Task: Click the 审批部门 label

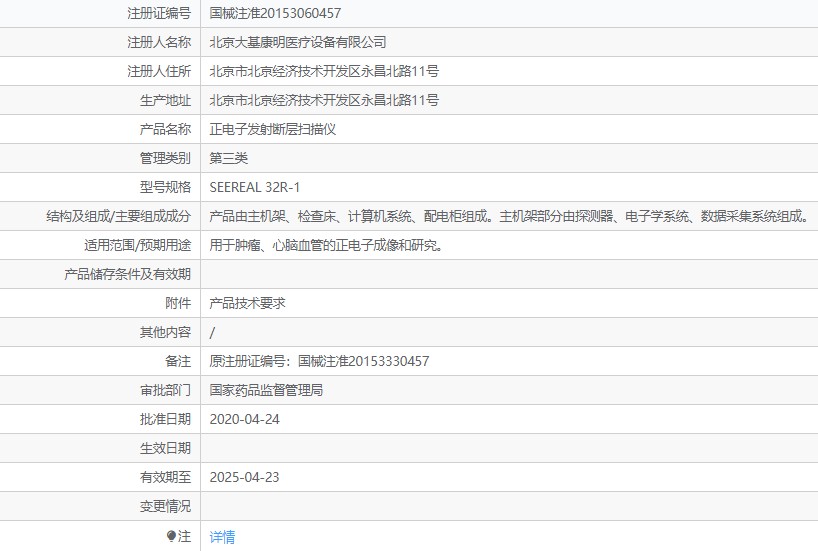Action: [x=165, y=390]
